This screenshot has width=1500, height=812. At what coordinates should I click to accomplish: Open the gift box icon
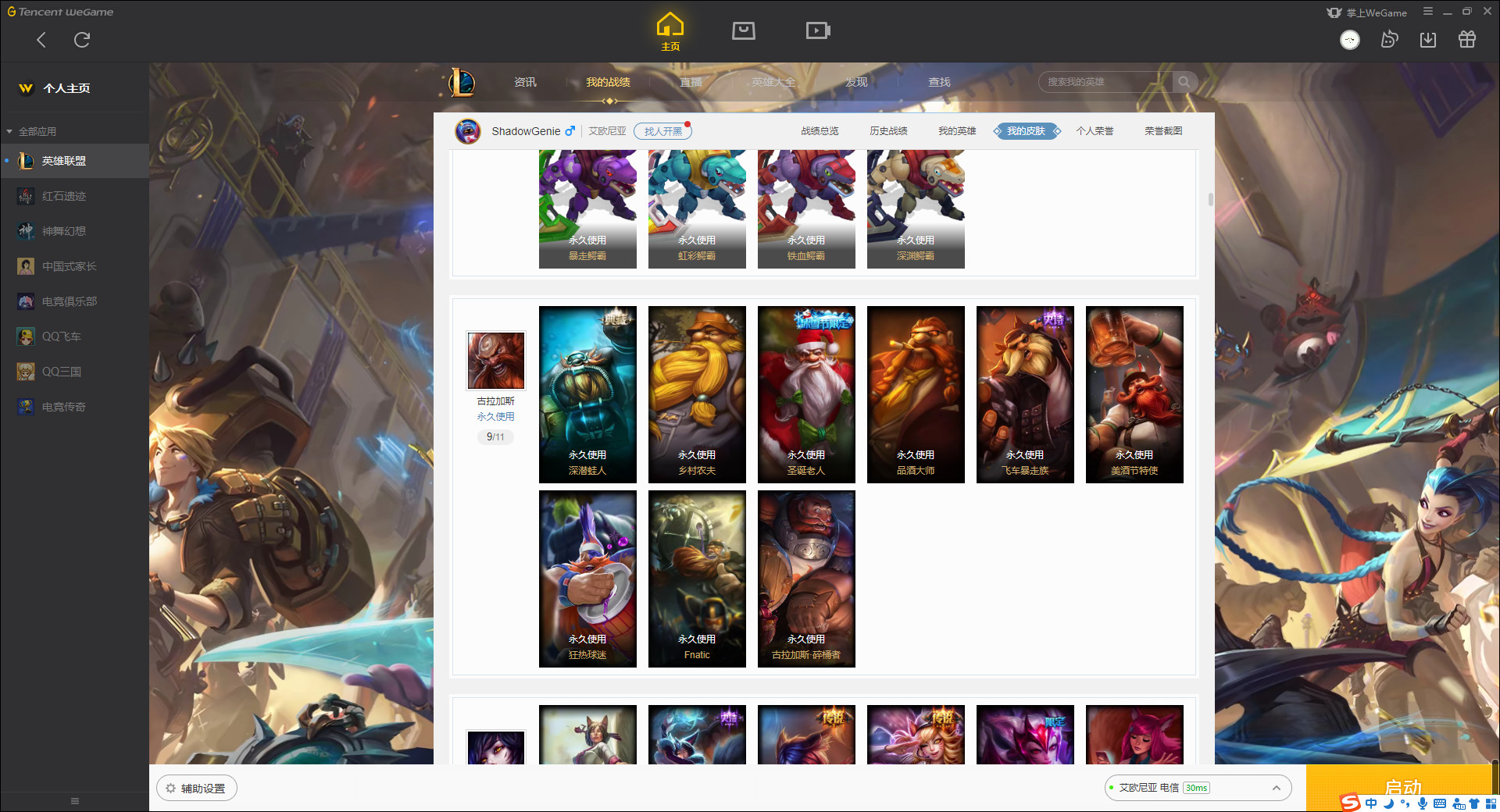pyautogui.click(x=1467, y=39)
